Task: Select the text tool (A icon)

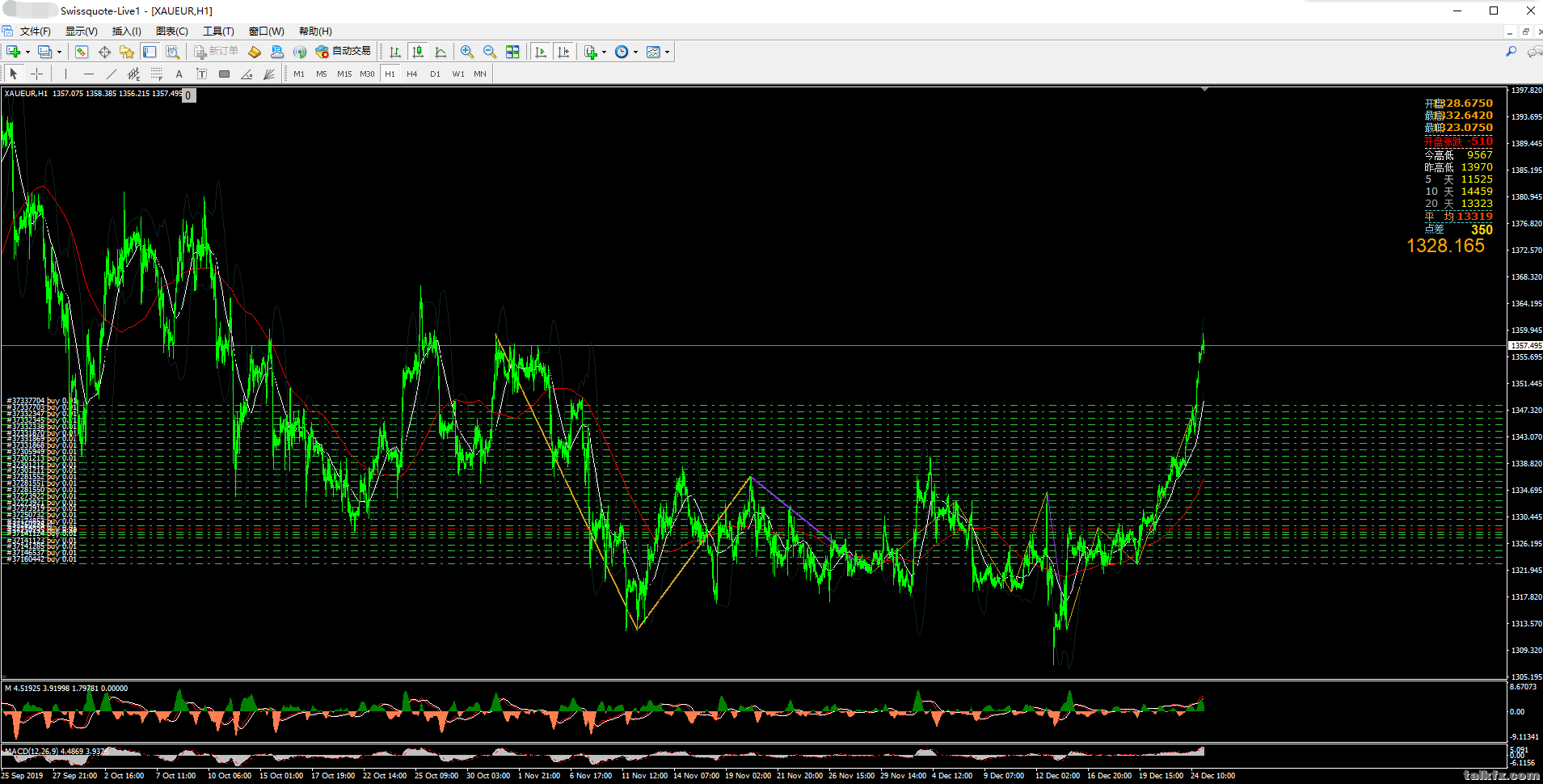Action: click(179, 74)
